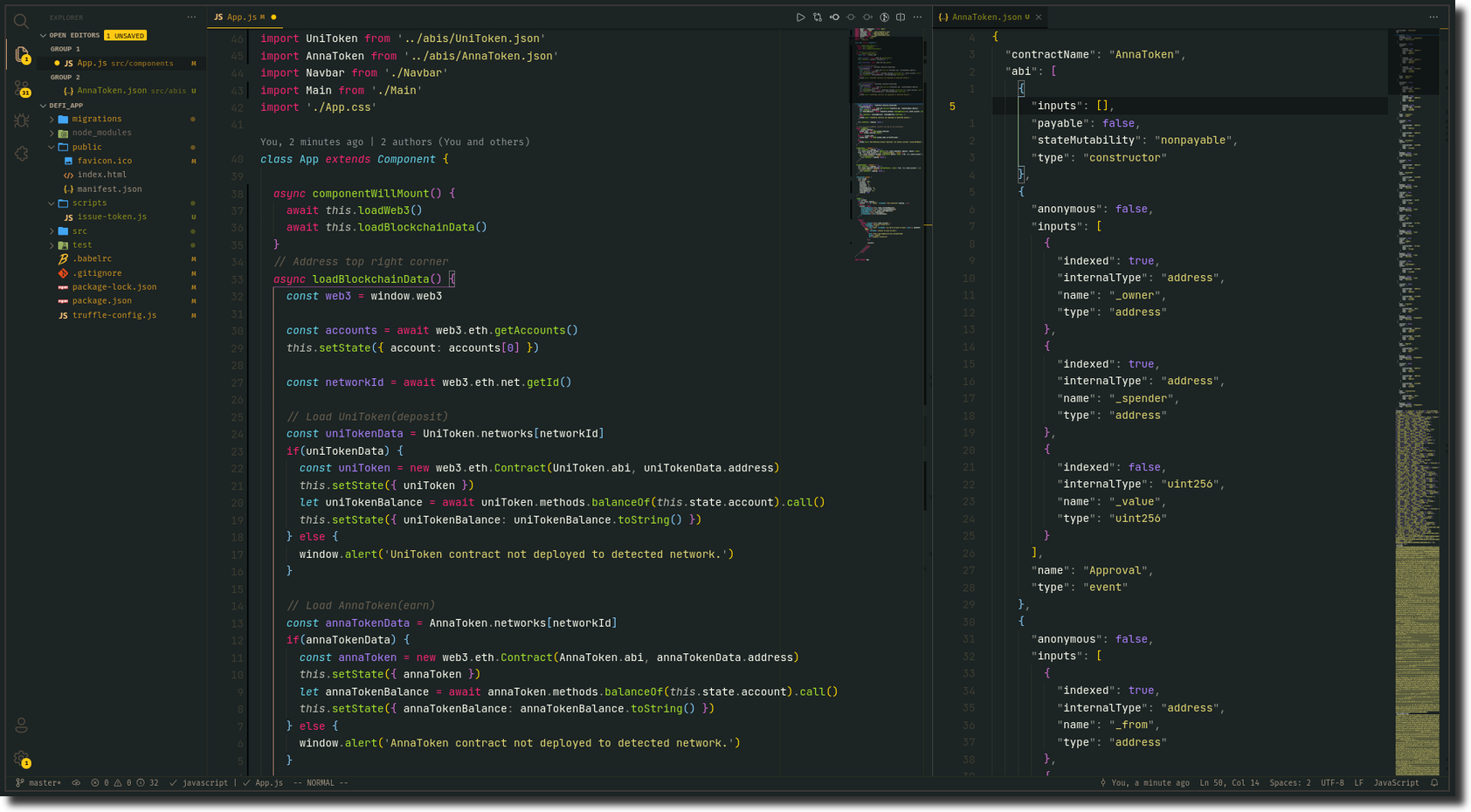Image resolution: width=1471 pixels, height=812 pixels.
Task: Click the LF end-of-line indicator
Action: [x=1358, y=782]
